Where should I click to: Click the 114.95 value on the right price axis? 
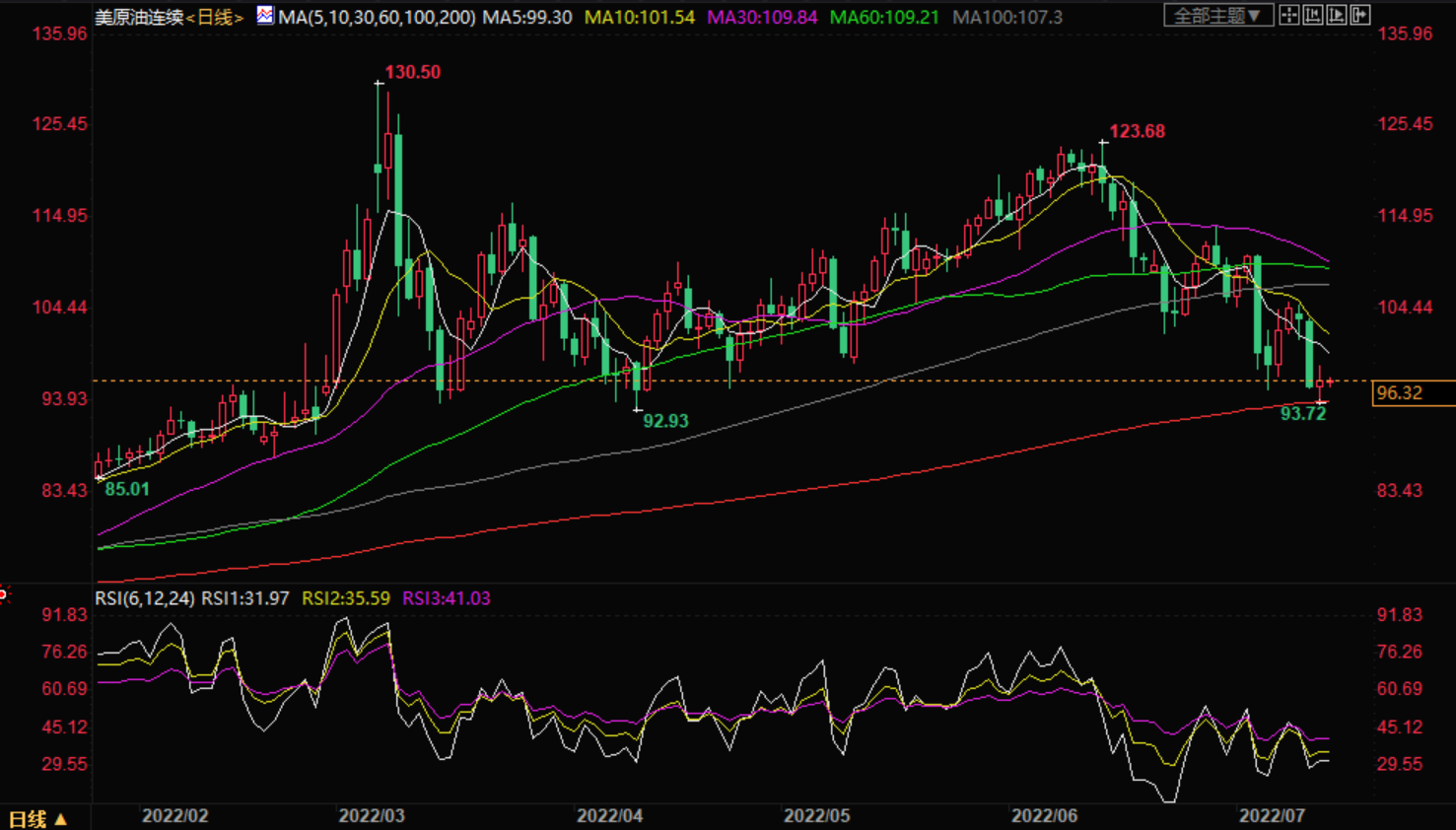pyautogui.click(x=1405, y=216)
